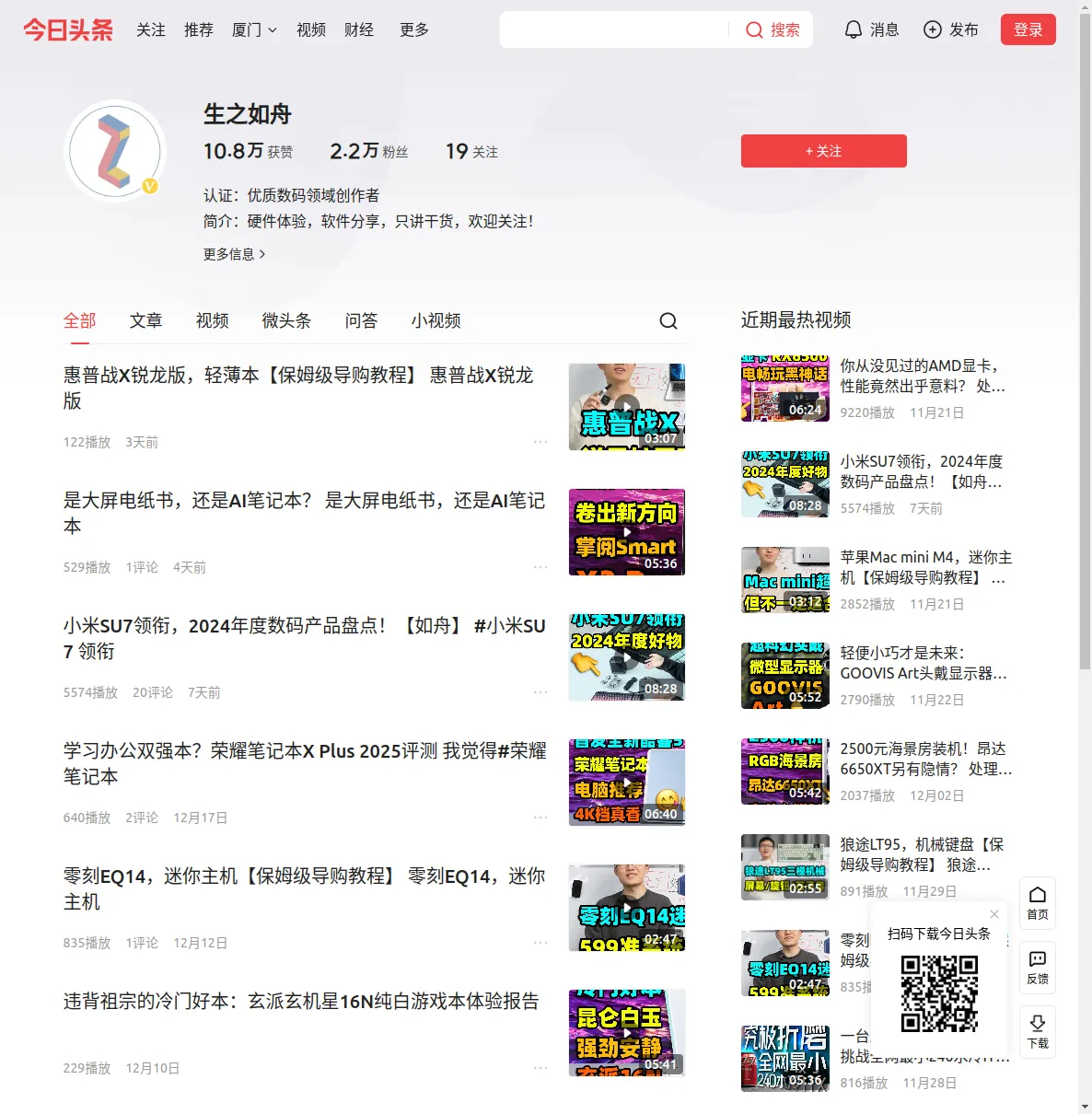Viewport: 1092px width, 1114px height.
Task: Open 关注 in top navigation
Action: [x=151, y=30]
